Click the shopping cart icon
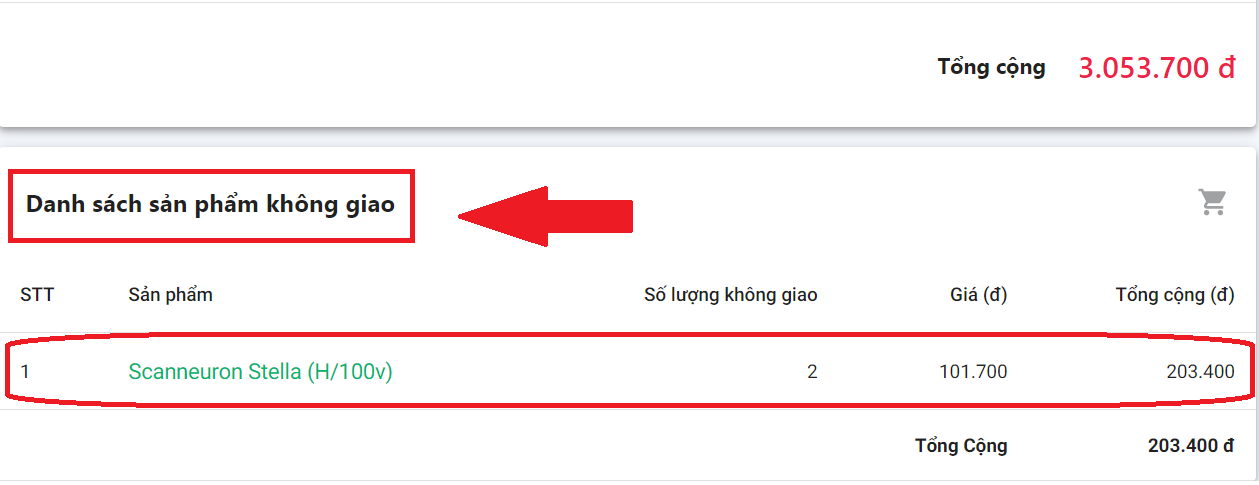 click(x=1213, y=203)
